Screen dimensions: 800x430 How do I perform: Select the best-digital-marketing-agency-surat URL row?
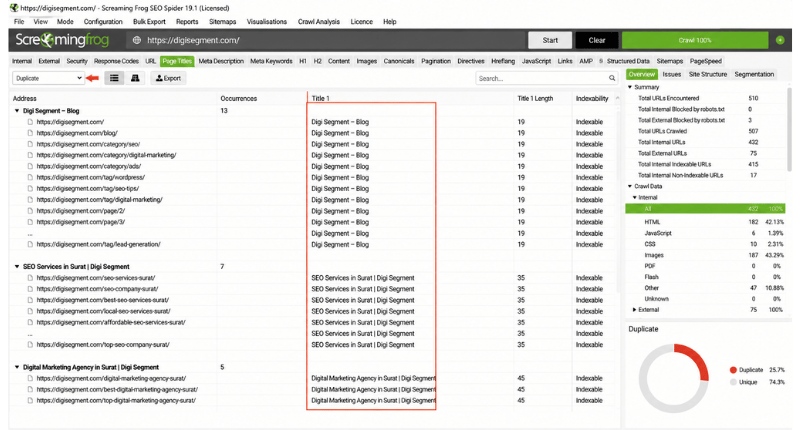point(311,389)
